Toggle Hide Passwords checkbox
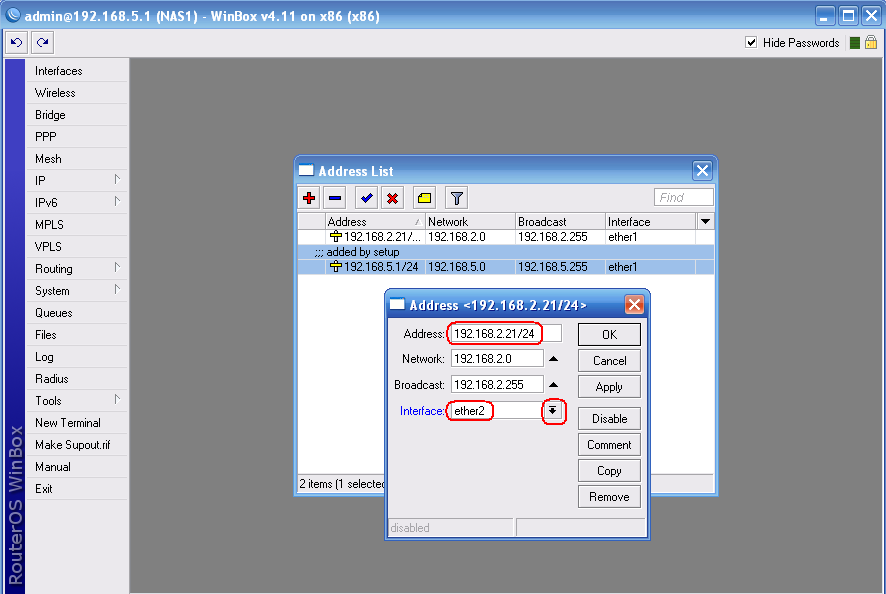This screenshot has width=886, height=594. pyautogui.click(x=751, y=42)
